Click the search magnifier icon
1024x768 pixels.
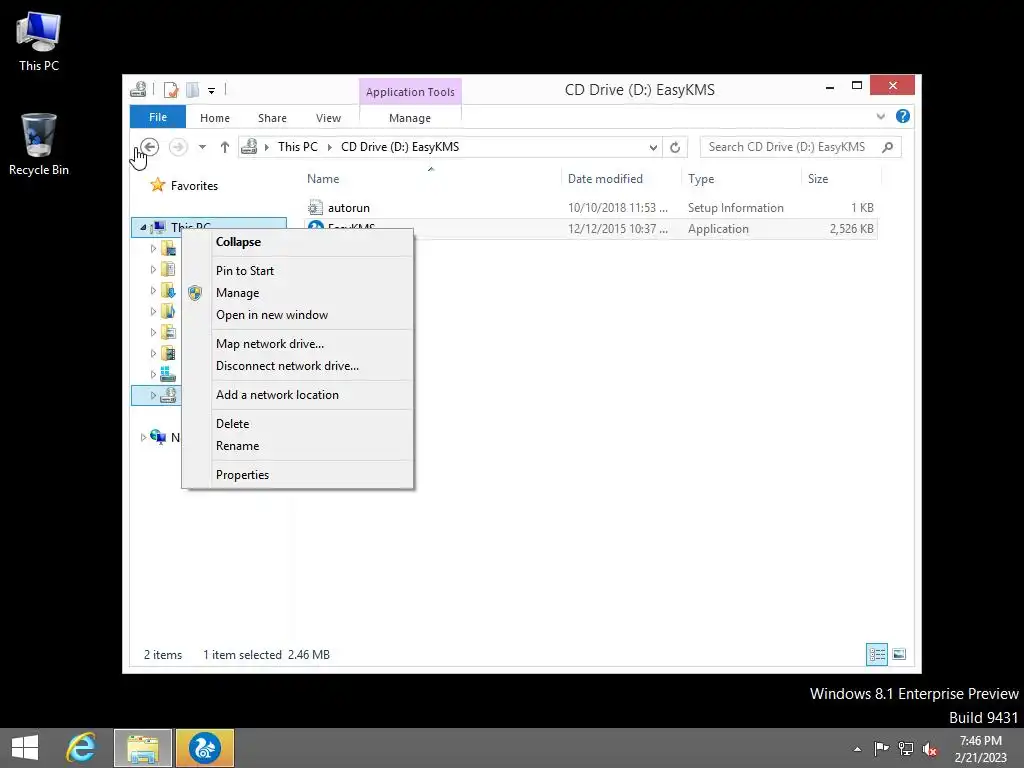(888, 147)
